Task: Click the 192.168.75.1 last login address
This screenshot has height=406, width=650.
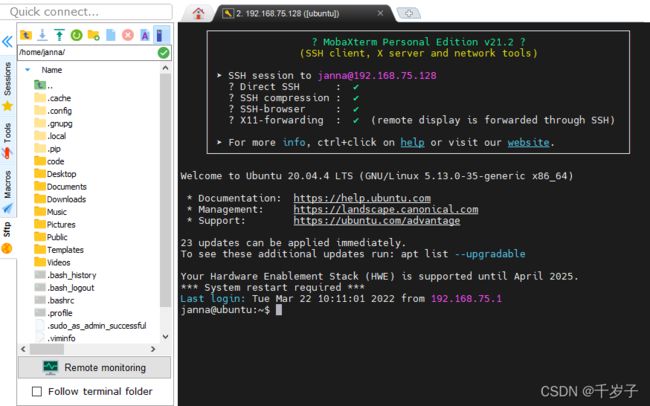Action: click(x=466, y=299)
